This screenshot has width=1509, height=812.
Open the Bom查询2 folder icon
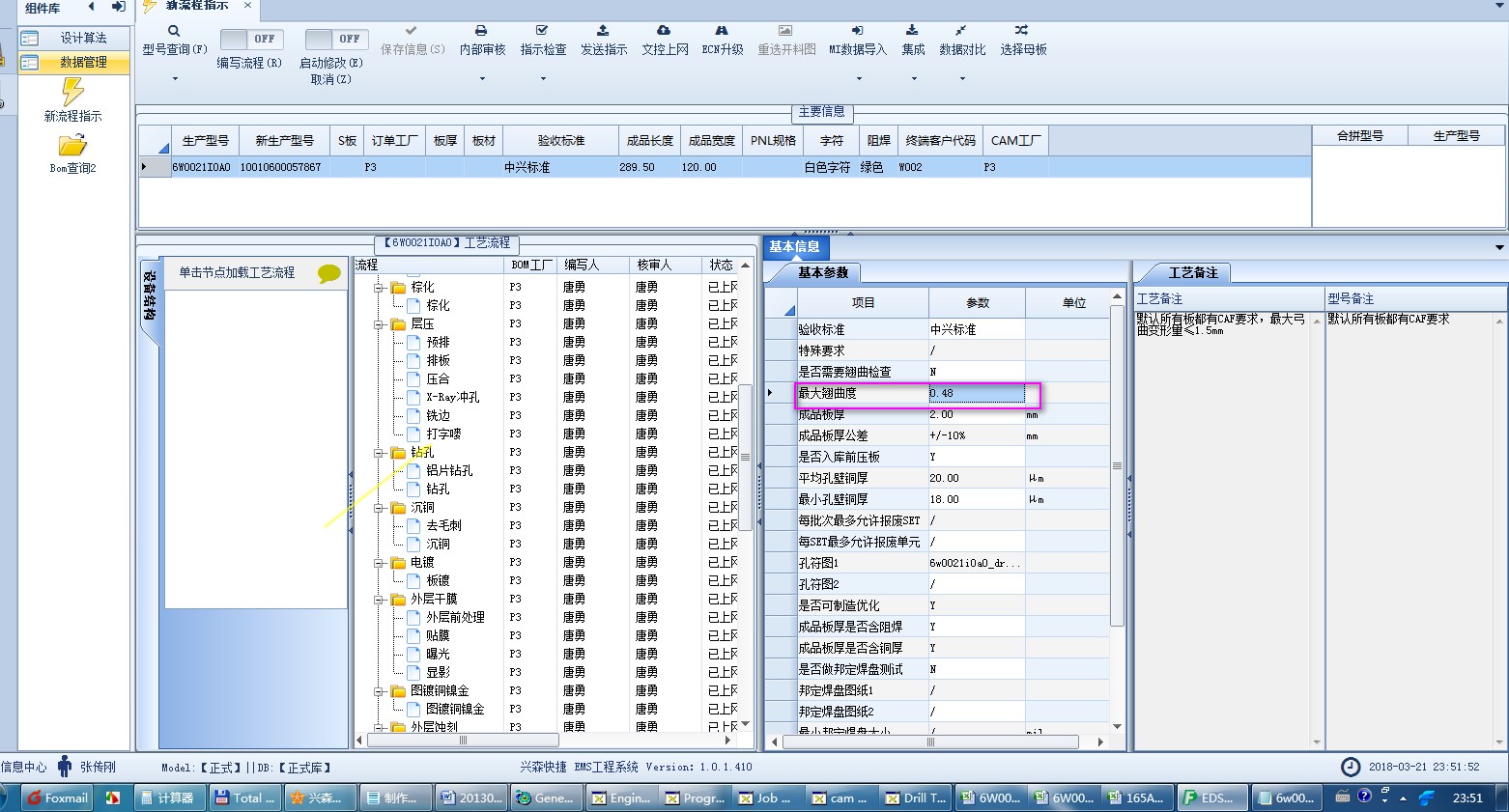click(x=72, y=145)
